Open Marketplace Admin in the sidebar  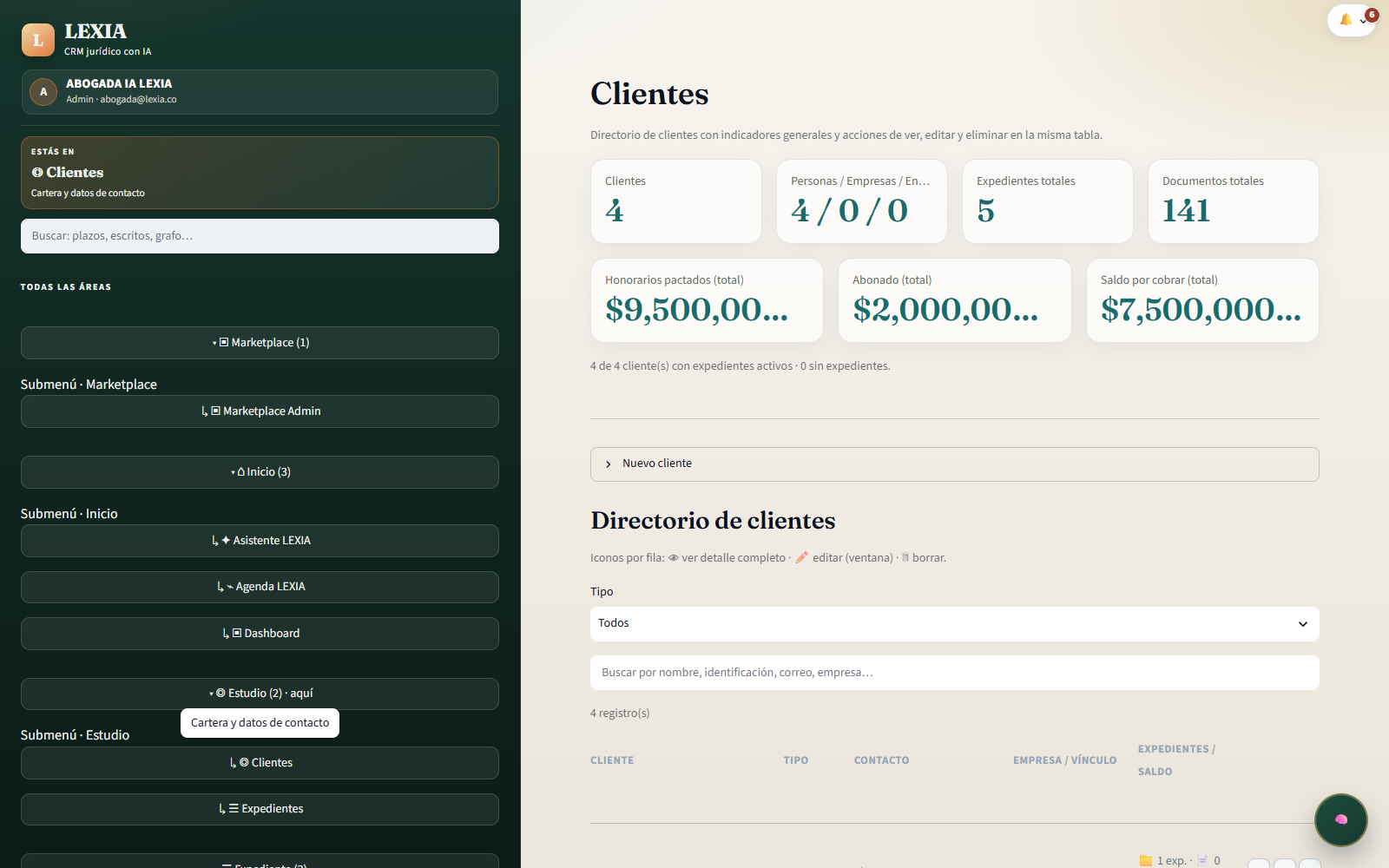(260, 411)
